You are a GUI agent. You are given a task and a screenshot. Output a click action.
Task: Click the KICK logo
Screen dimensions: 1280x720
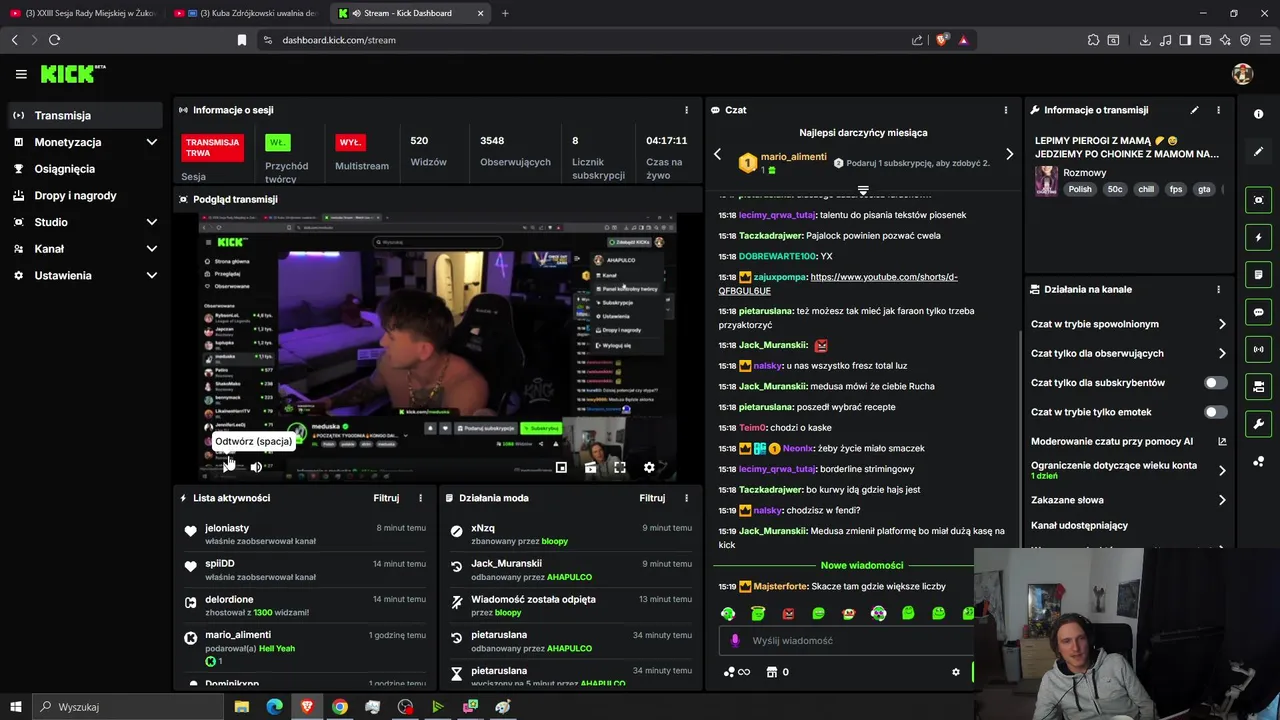point(72,74)
